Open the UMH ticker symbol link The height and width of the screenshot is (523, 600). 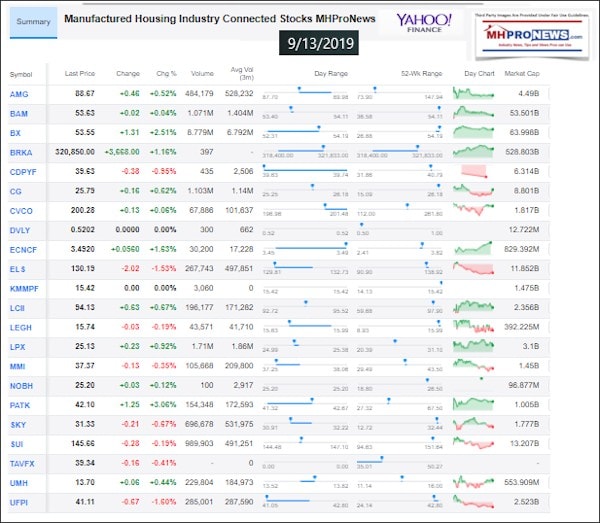[18, 483]
